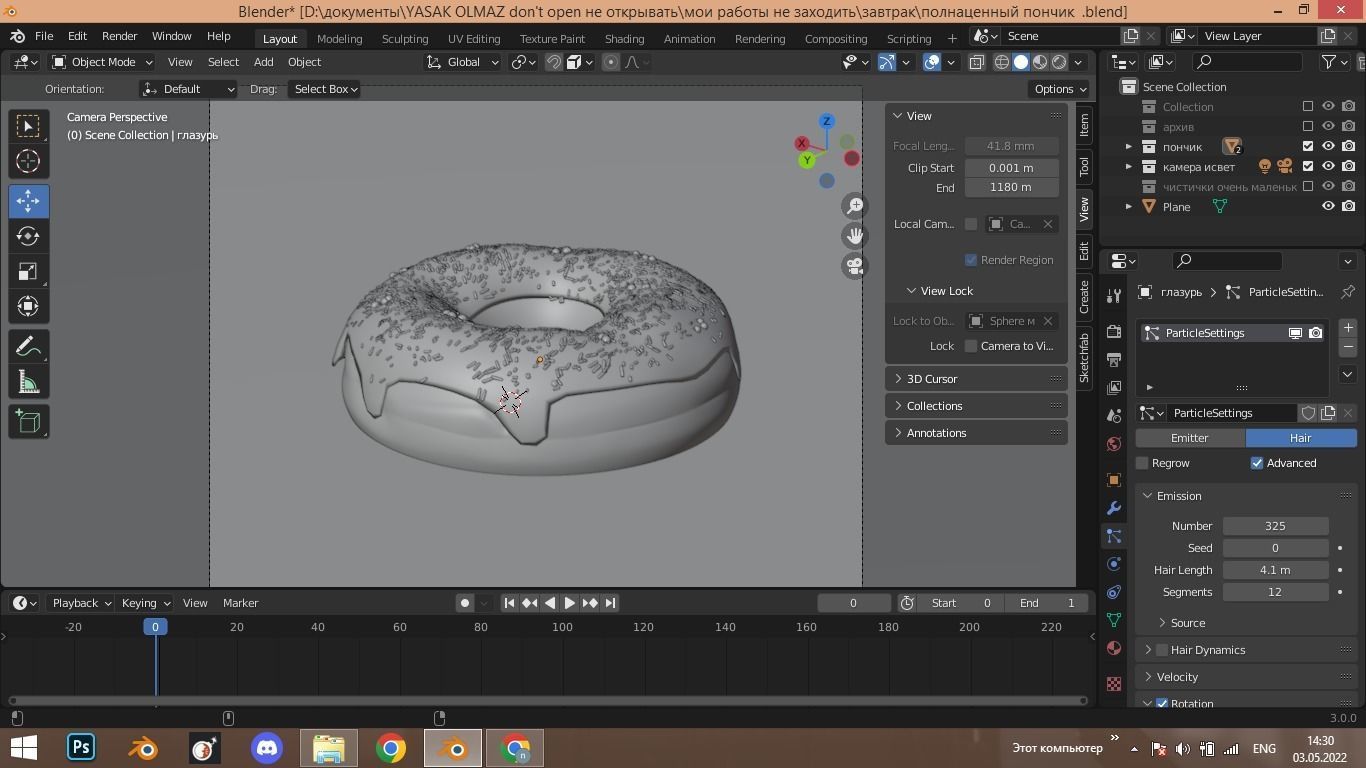The image size is (1366, 768).
Task: Open the Physics properties tab
Action: click(x=1114, y=564)
